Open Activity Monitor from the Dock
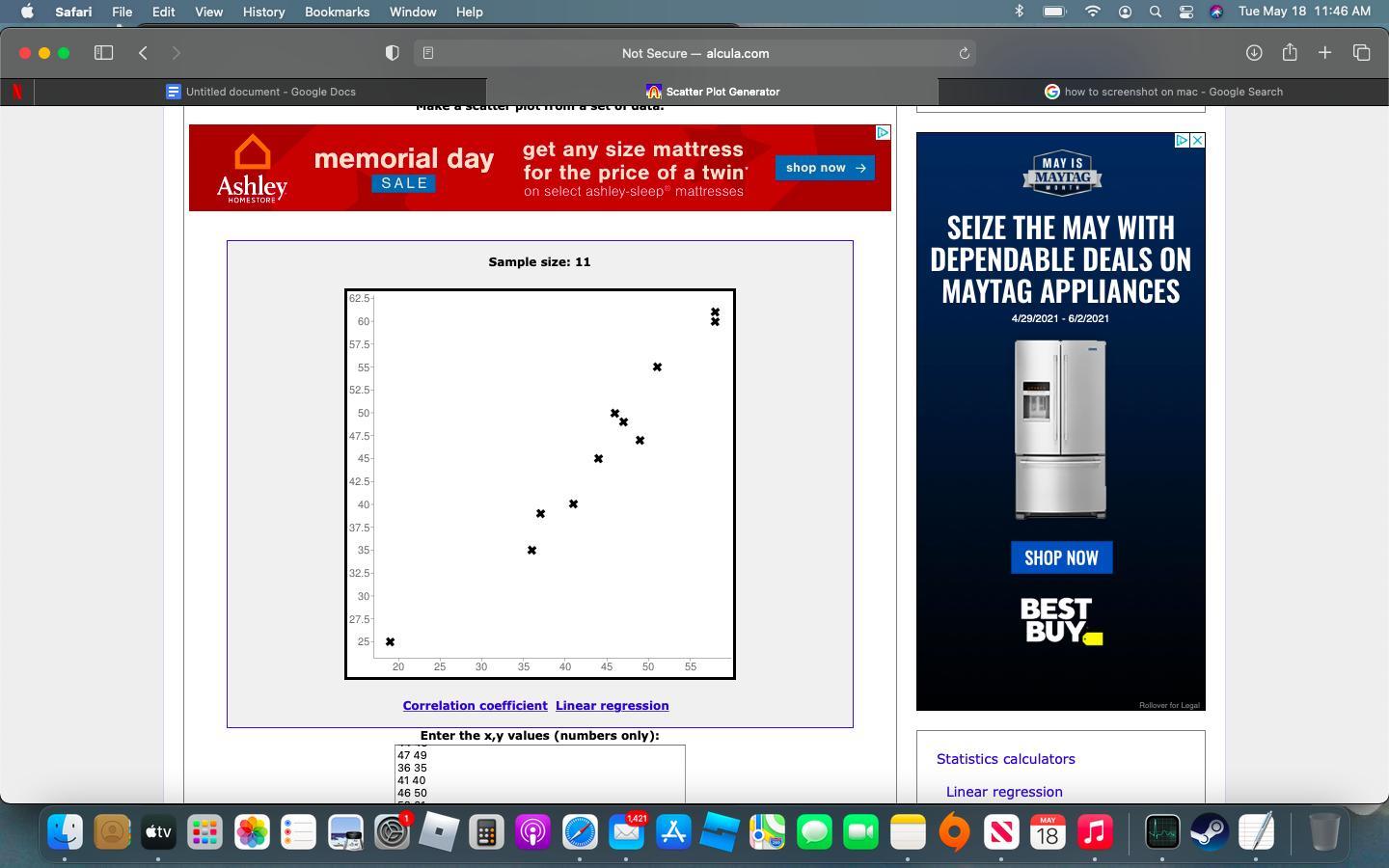 tap(1162, 831)
